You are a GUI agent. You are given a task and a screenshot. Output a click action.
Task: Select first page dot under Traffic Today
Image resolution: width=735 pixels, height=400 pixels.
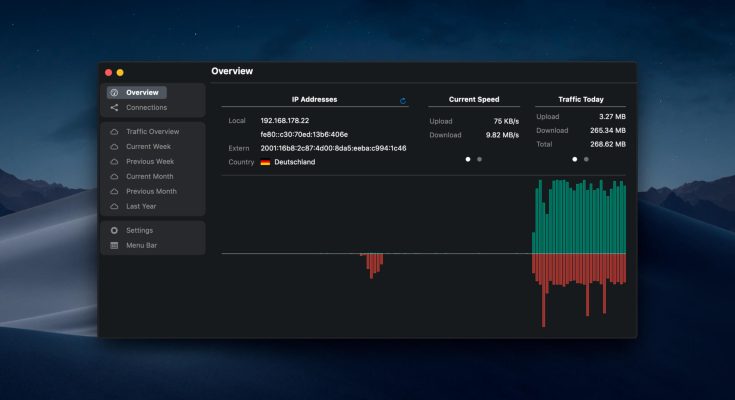pyautogui.click(x=574, y=159)
